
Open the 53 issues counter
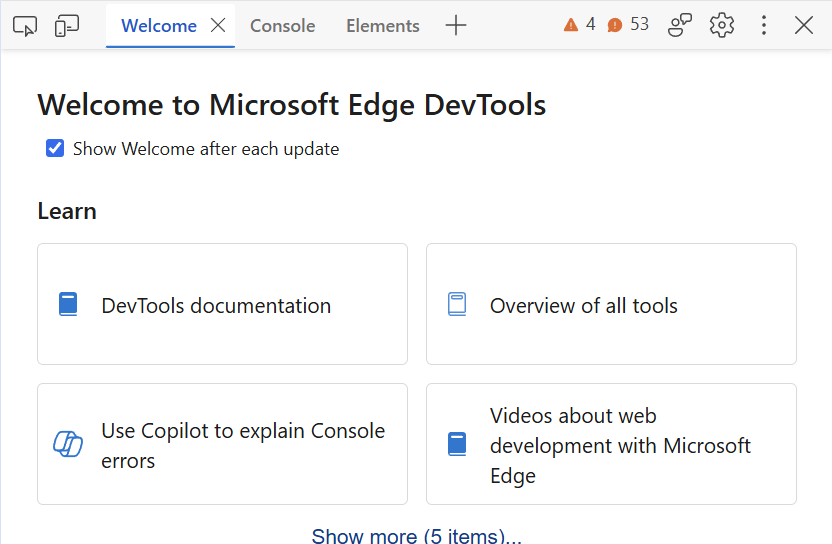628,24
